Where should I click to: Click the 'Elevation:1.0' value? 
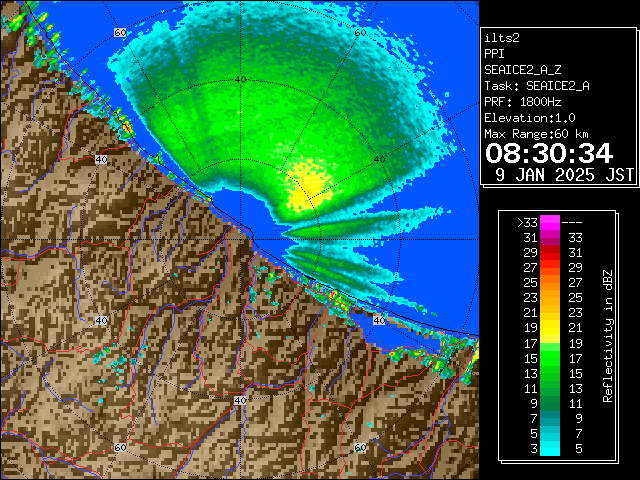click(x=530, y=118)
